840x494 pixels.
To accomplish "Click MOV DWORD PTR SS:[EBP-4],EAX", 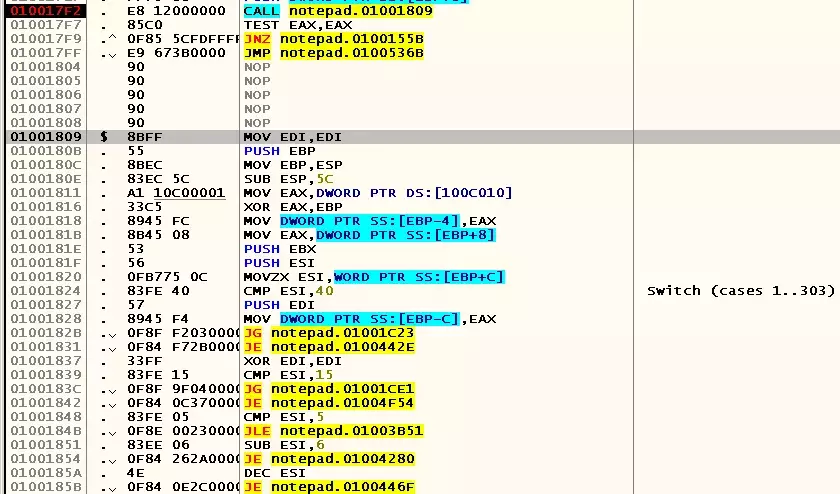I will tap(370, 221).
